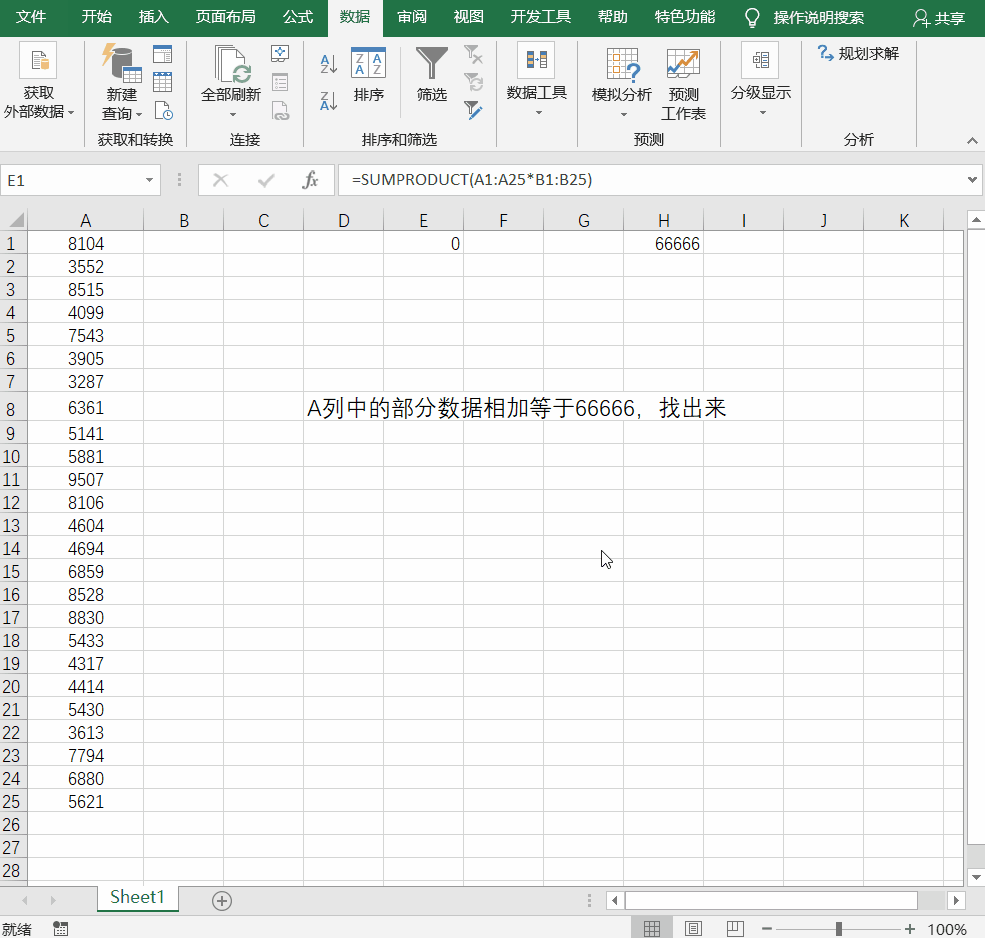Switch to the 页面布局 tab
Image resolution: width=985 pixels, height=938 pixels.
point(226,17)
